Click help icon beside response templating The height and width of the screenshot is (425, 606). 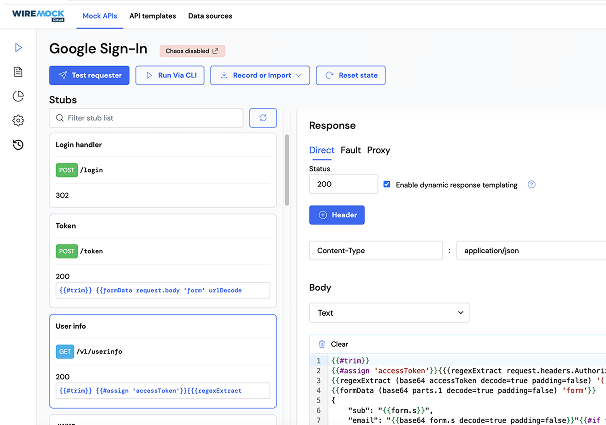coord(531,185)
